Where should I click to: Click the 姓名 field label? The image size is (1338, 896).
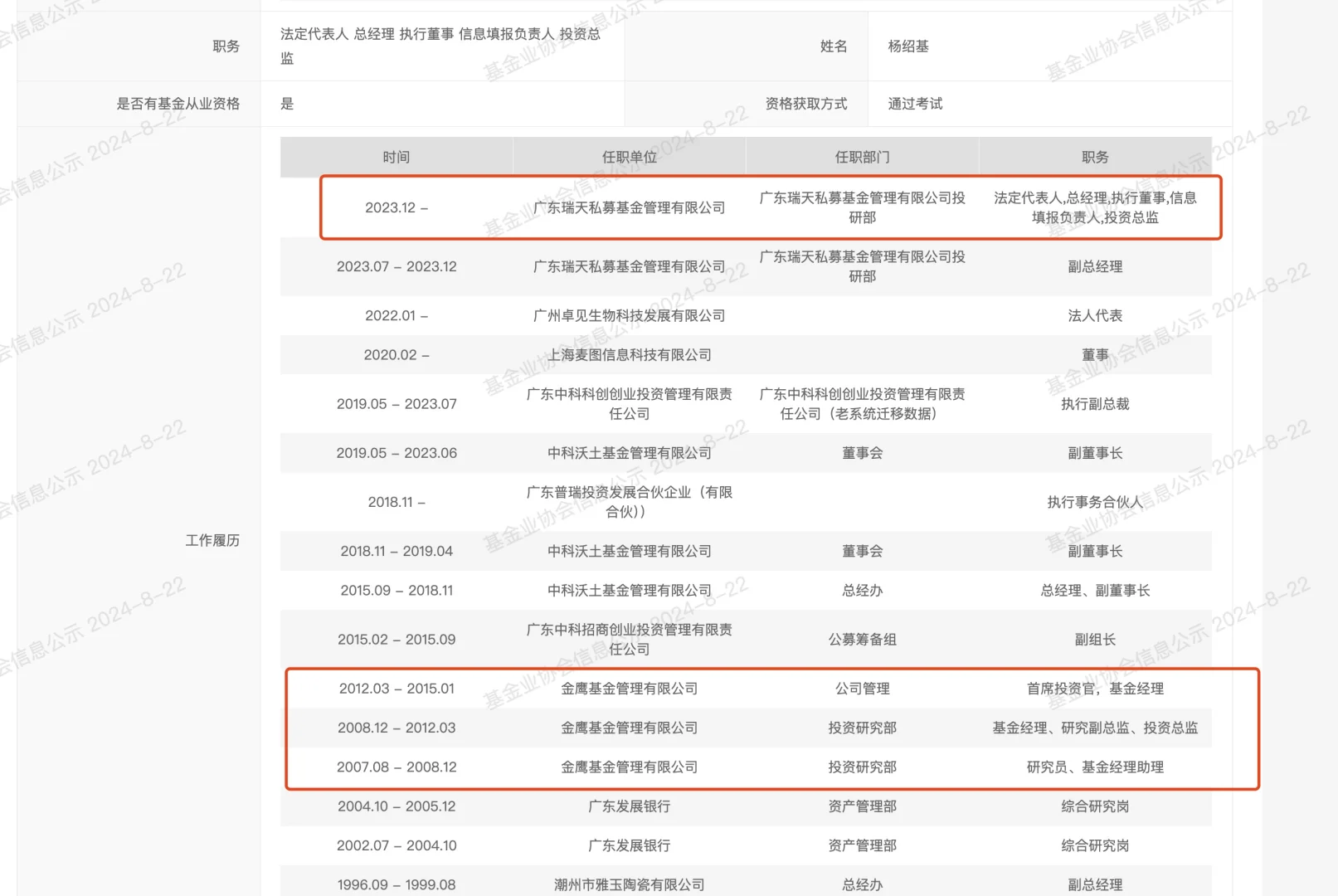click(834, 46)
